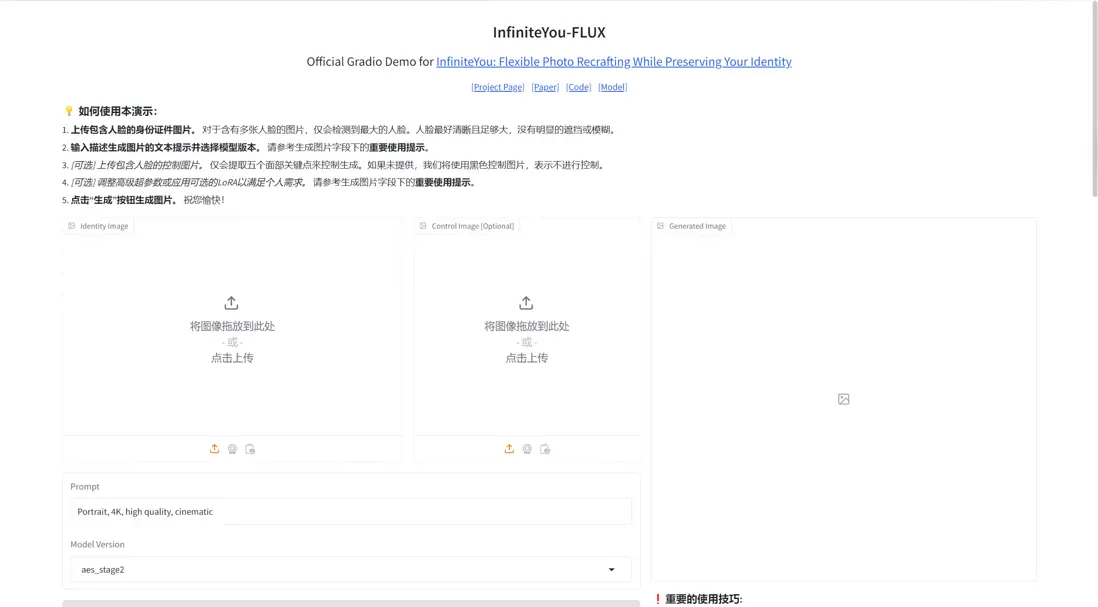Open the Model Version dropdown arrow
Screen dimensions: 1098x607
(x=611, y=570)
